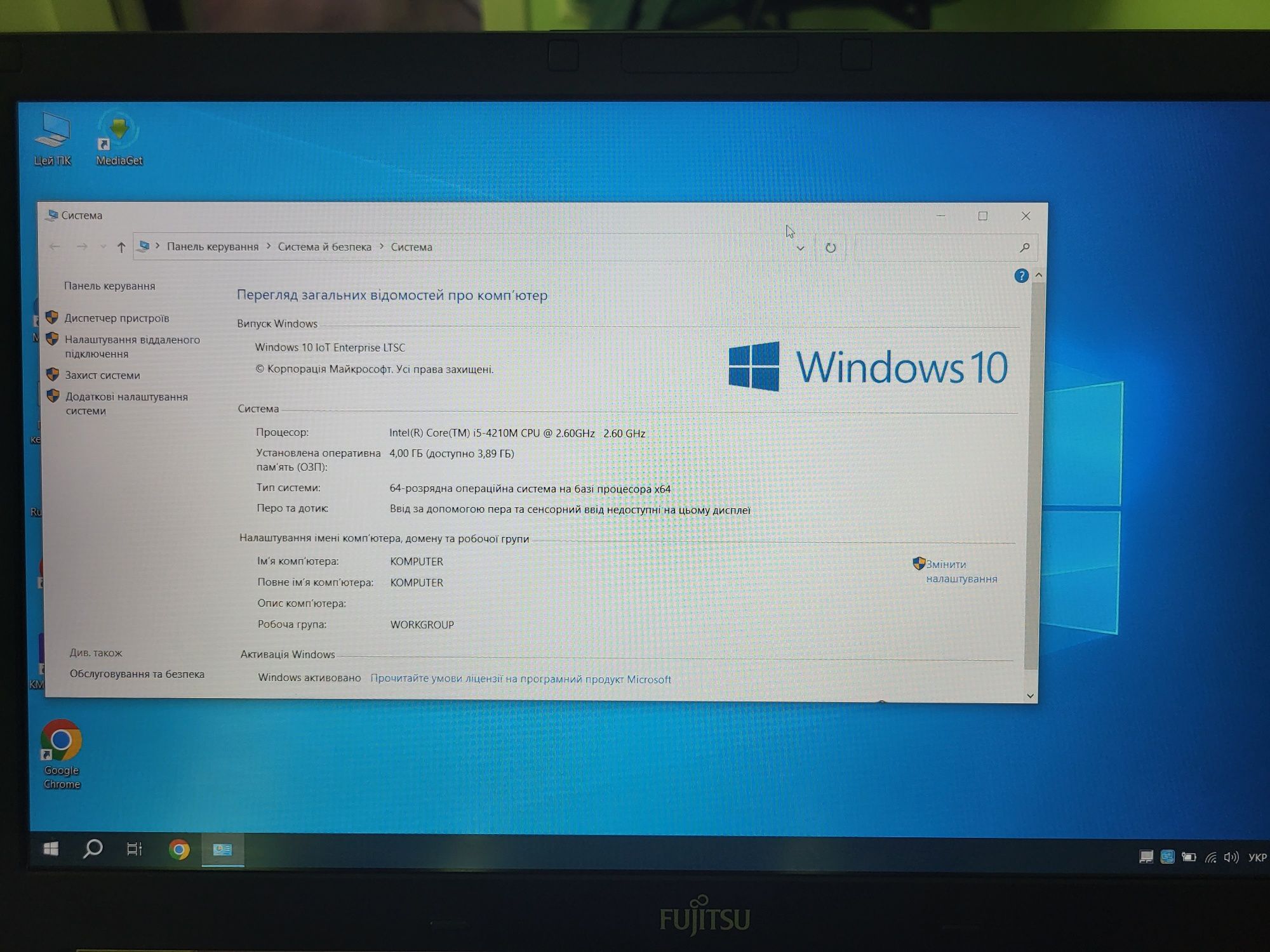The height and width of the screenshot is (952, 1270).
Task: Open the MediaGet desktop shortcut
Action: (x=119, y=139)
